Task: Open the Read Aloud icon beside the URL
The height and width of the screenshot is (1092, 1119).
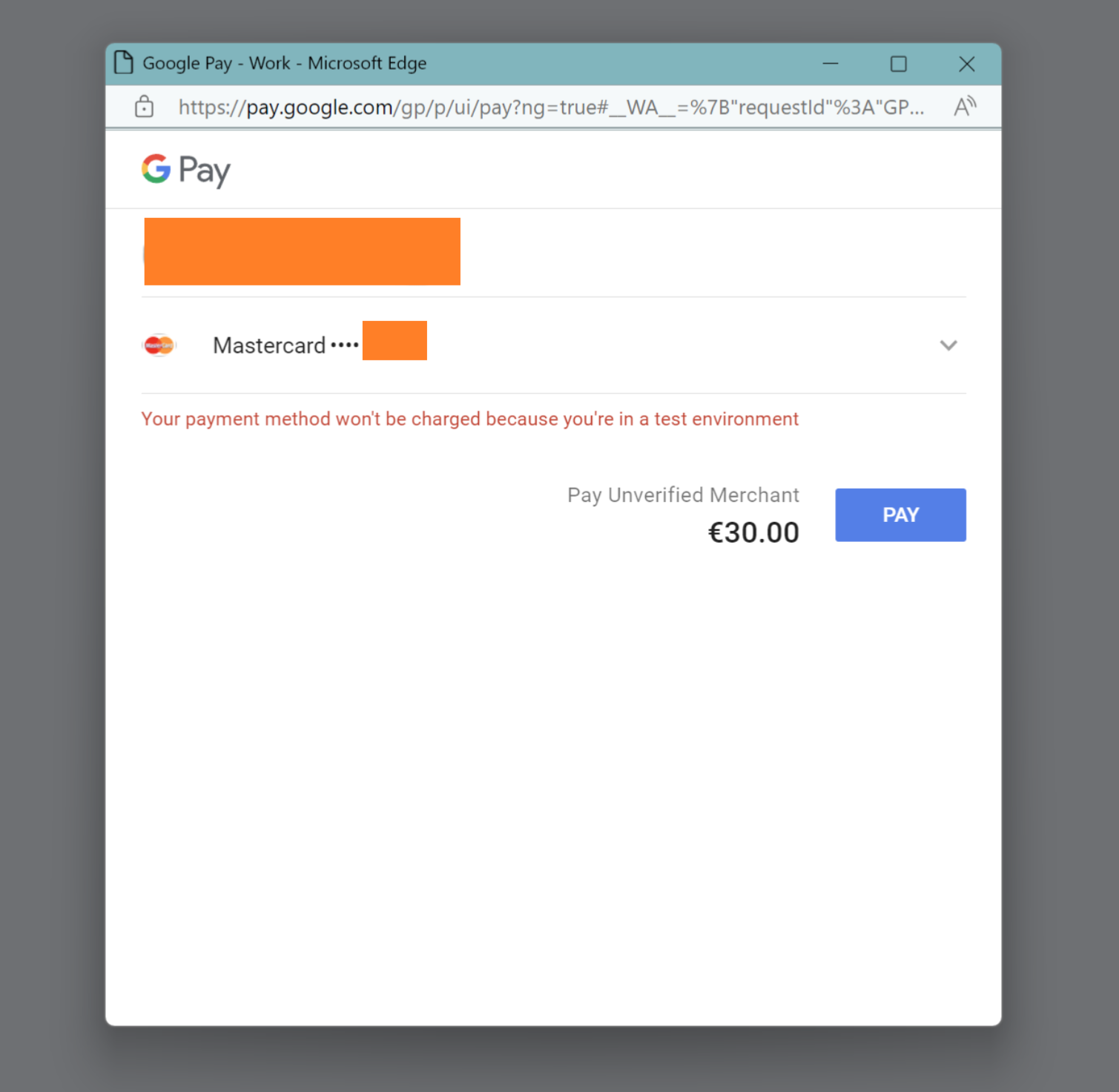Action: click(x=964, y=107)
